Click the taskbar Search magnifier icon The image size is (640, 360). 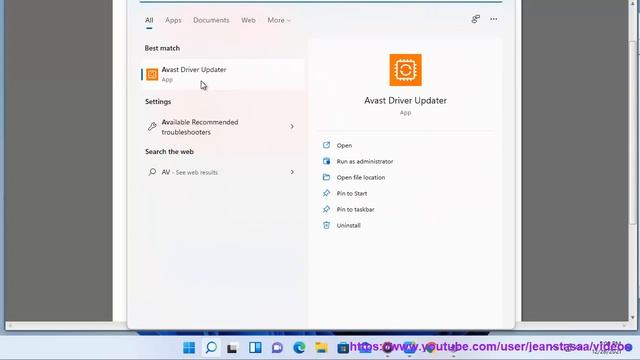pos(211,348)
